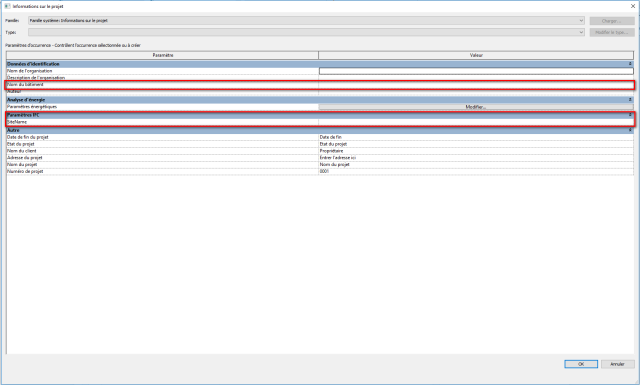640x385 pixels.
Task: Select the Etat du projet parameter label
Action: click(21, 144)
